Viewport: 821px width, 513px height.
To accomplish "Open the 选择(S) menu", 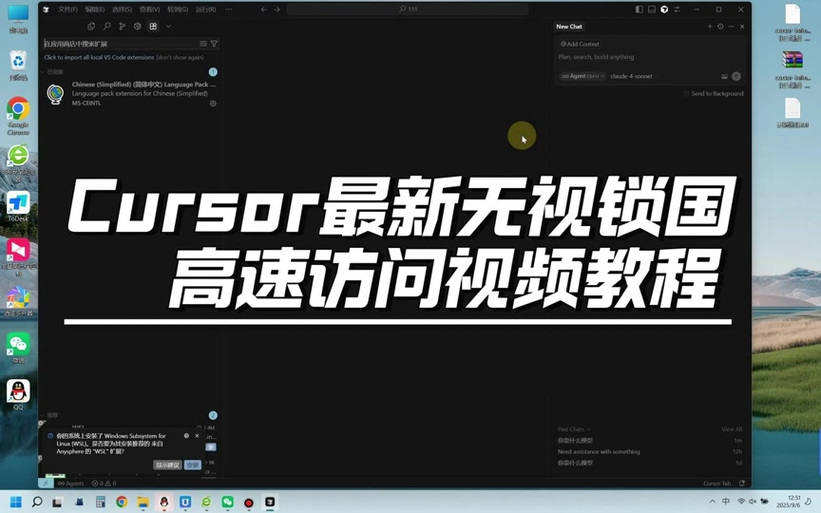I will tap(122, 9).
